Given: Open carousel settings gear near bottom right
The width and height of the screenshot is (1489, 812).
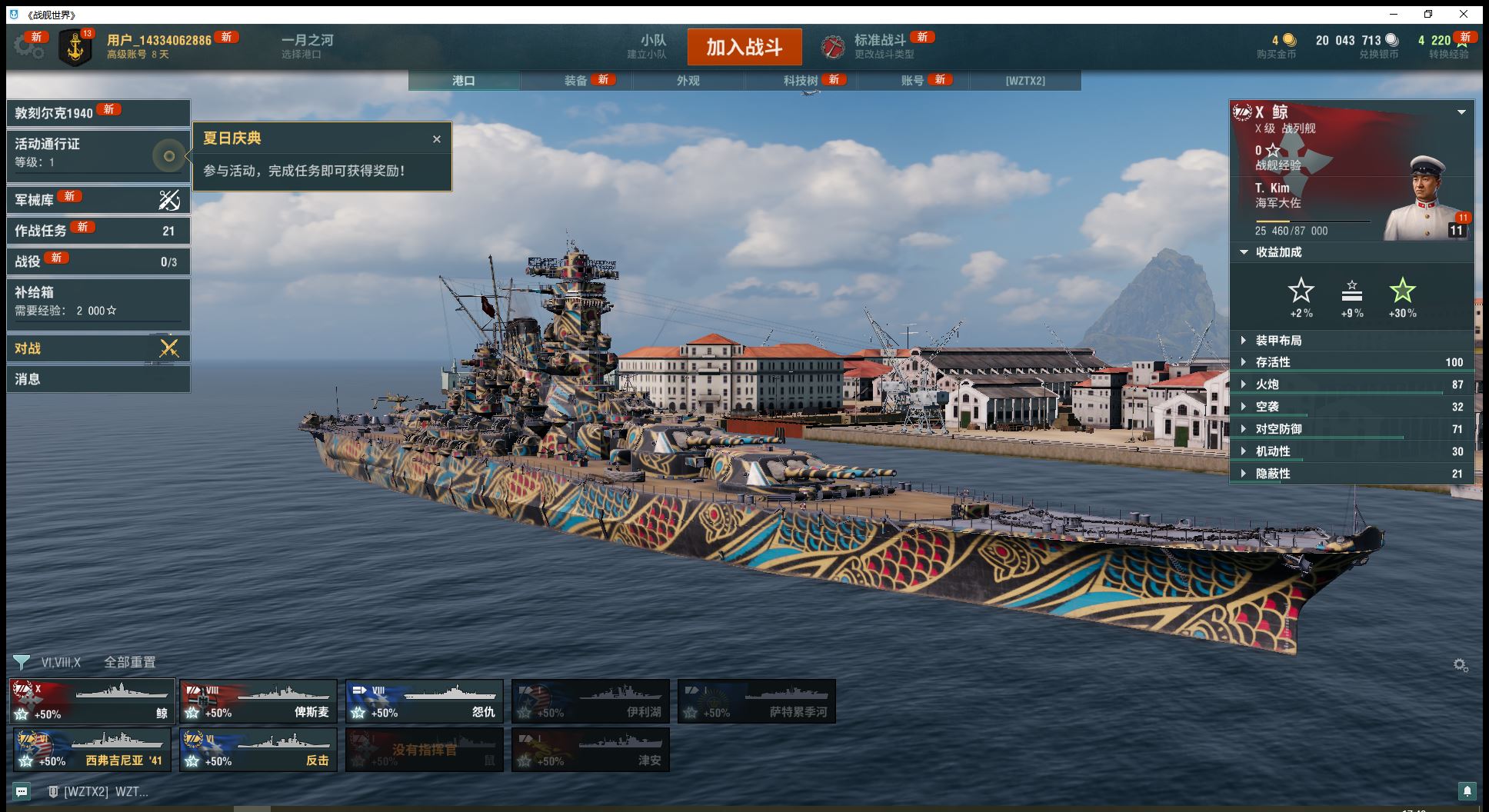Looking at the screenshot, I should (x=1461, y=665).
